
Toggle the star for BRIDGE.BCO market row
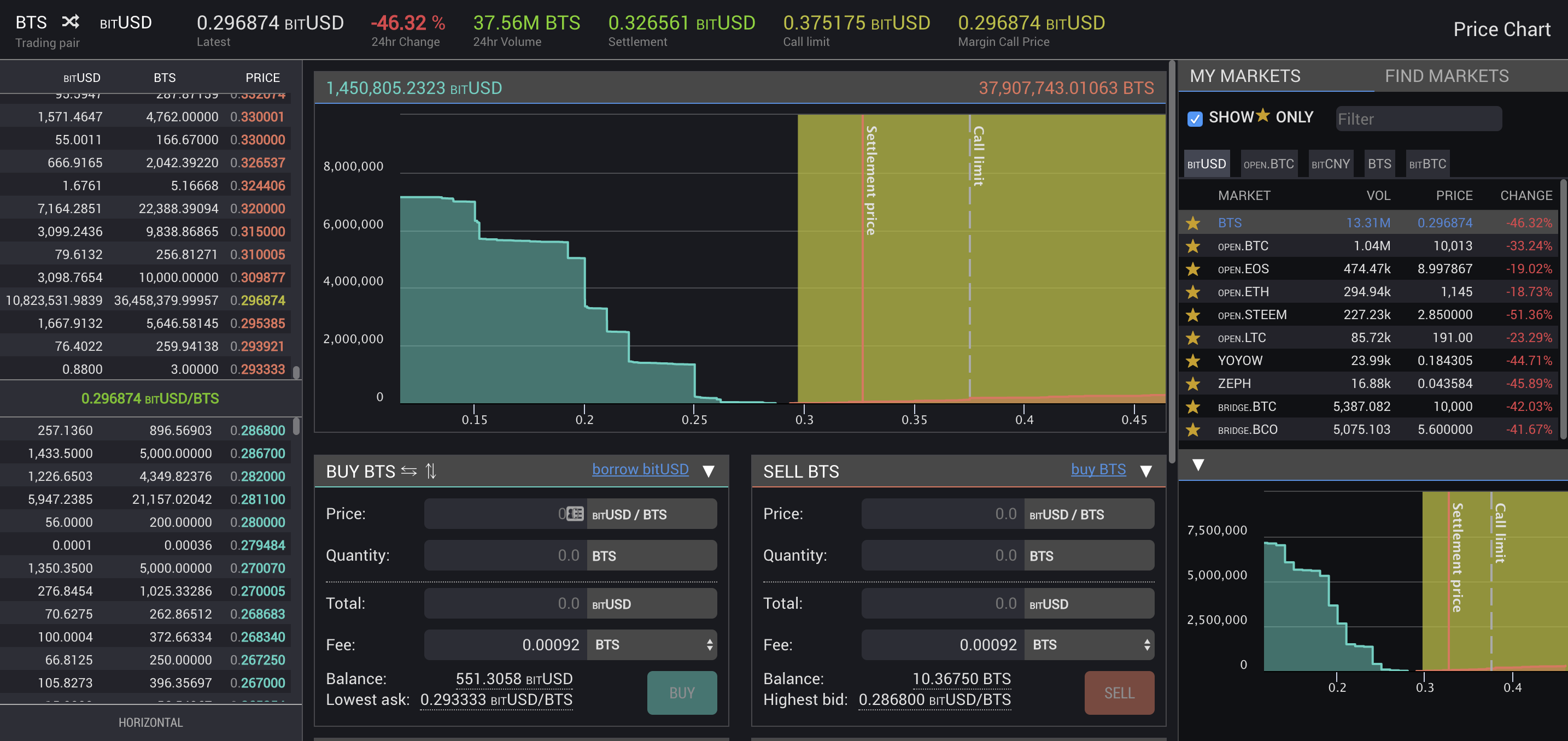click(x=1193, y=430)
